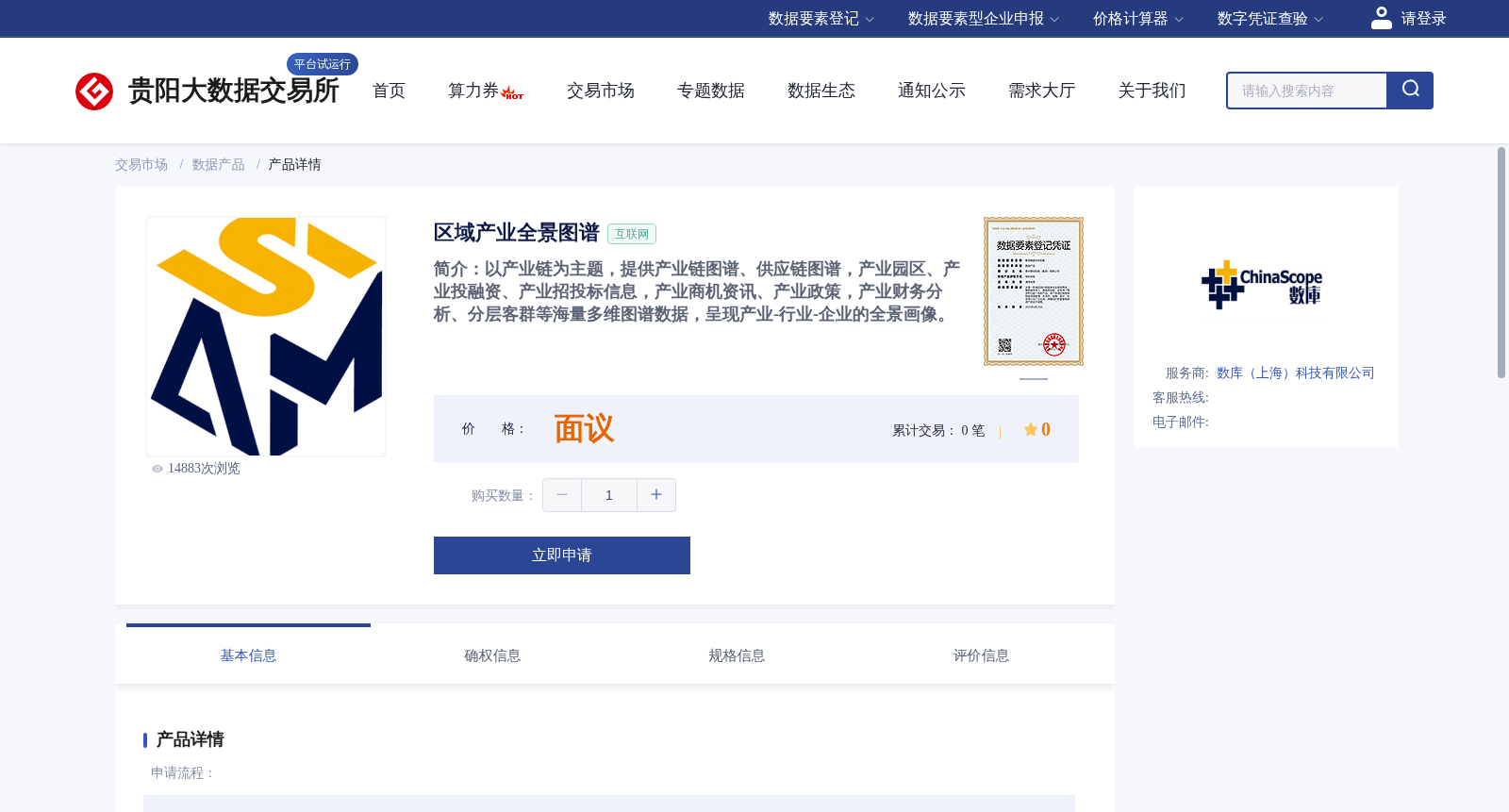This screenshot has width=1509, height=812.
Task: Open the ChinaScope provider logo
Action: point(1262,284)
